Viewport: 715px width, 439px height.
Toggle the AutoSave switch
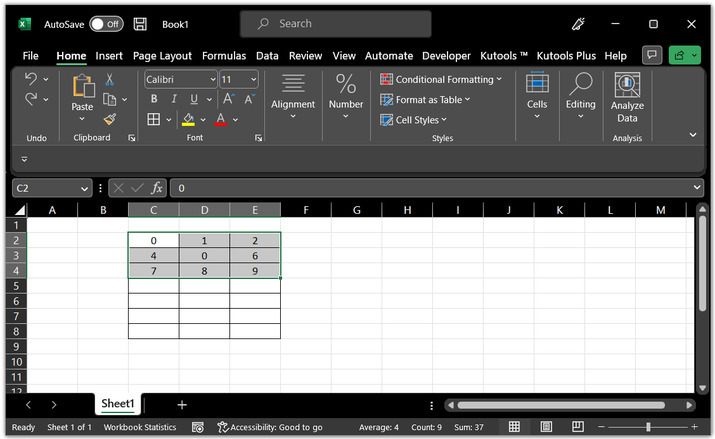pyautogui.click(x=107, y=24)
